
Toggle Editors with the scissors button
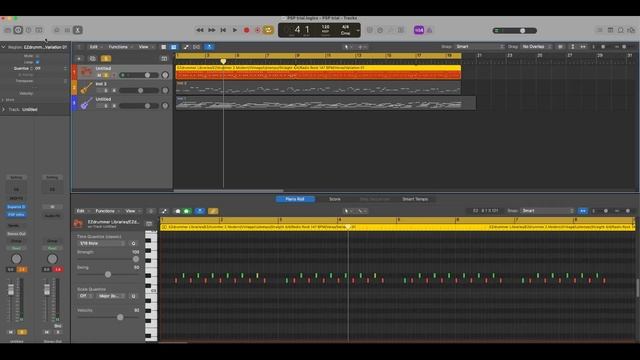pyautogui.click(x=78, y=30)
